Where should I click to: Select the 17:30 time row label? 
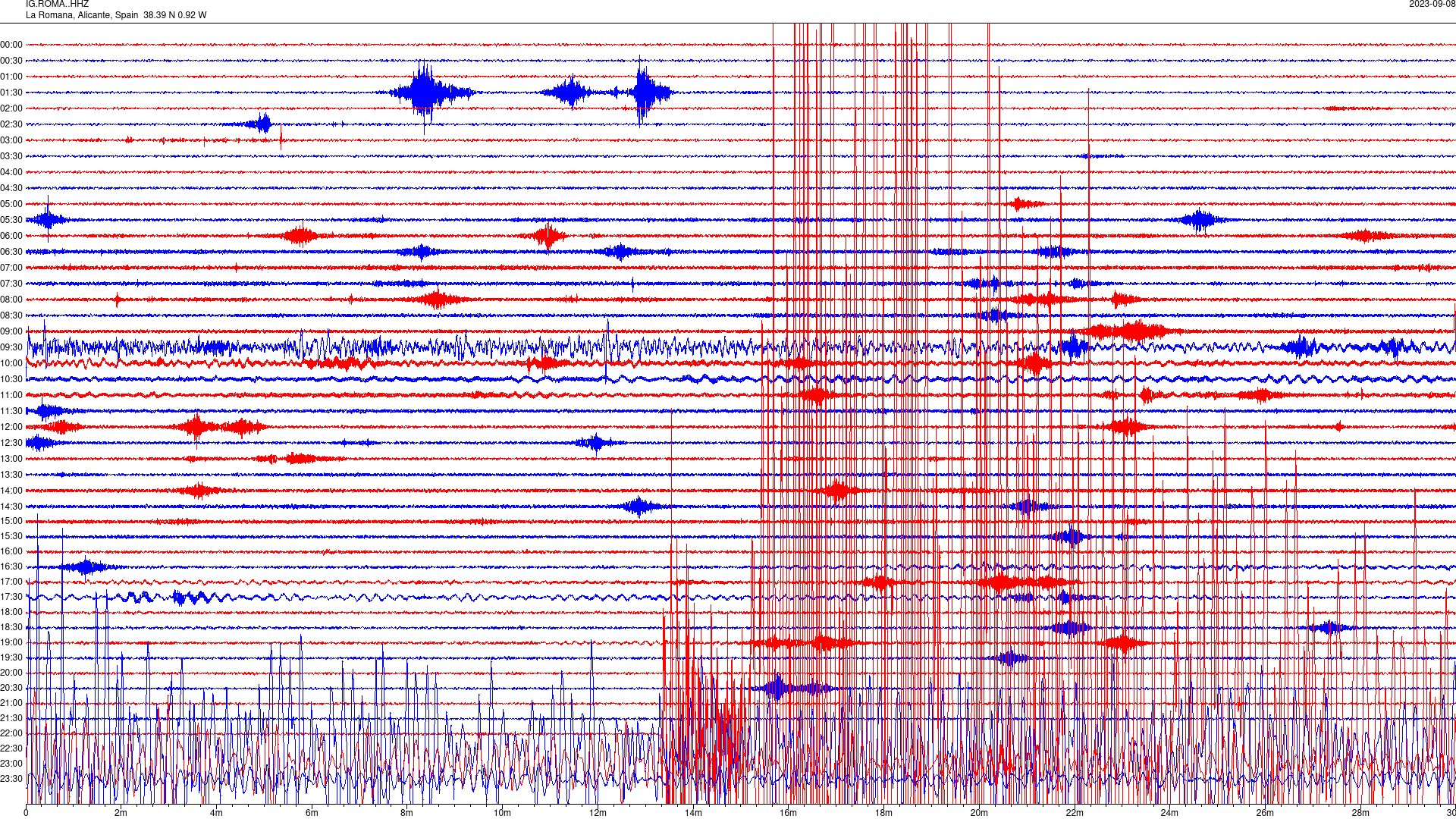tap(11, 597)
